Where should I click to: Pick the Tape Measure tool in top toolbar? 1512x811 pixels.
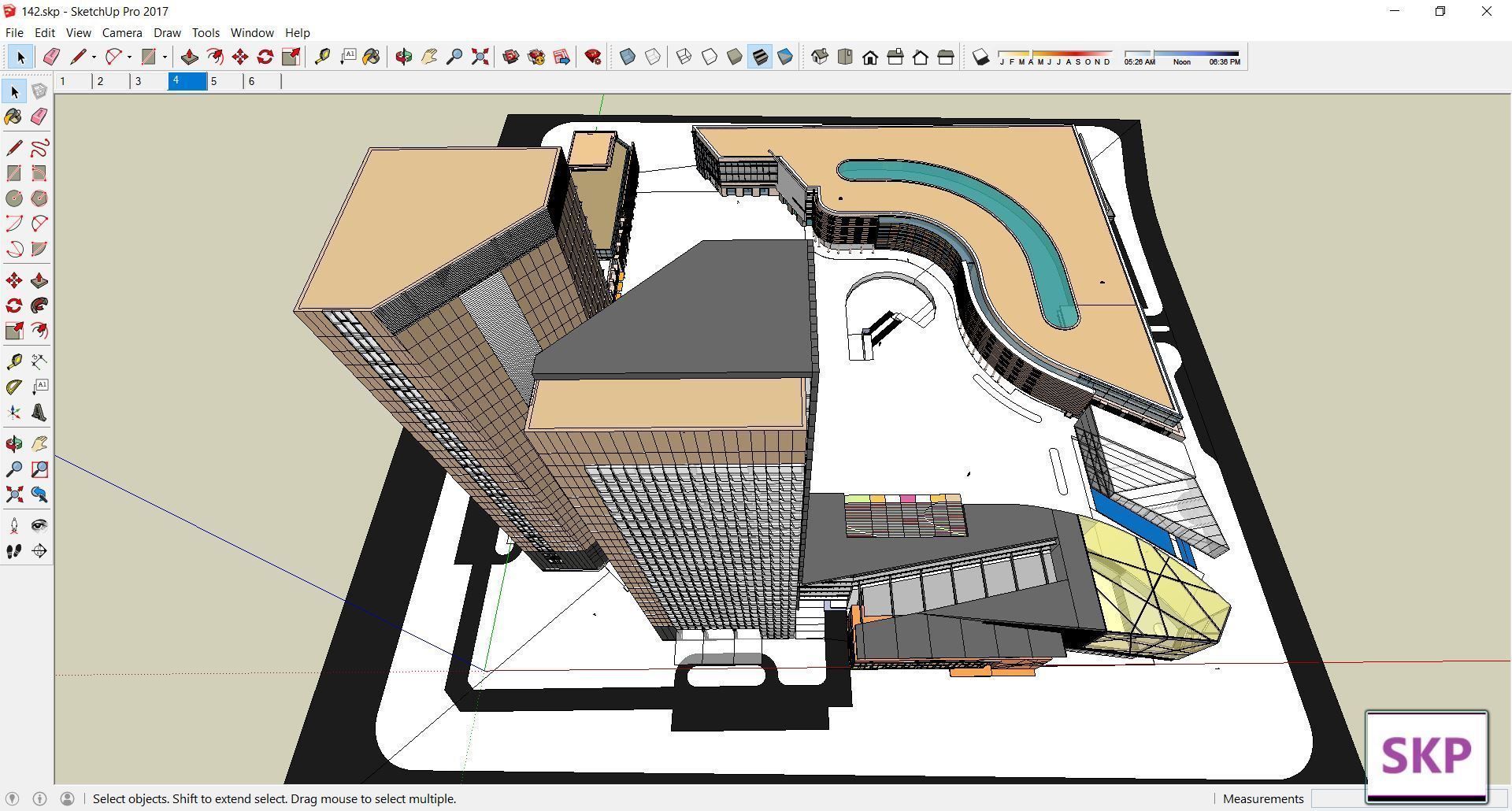click(x=322, y=57)
